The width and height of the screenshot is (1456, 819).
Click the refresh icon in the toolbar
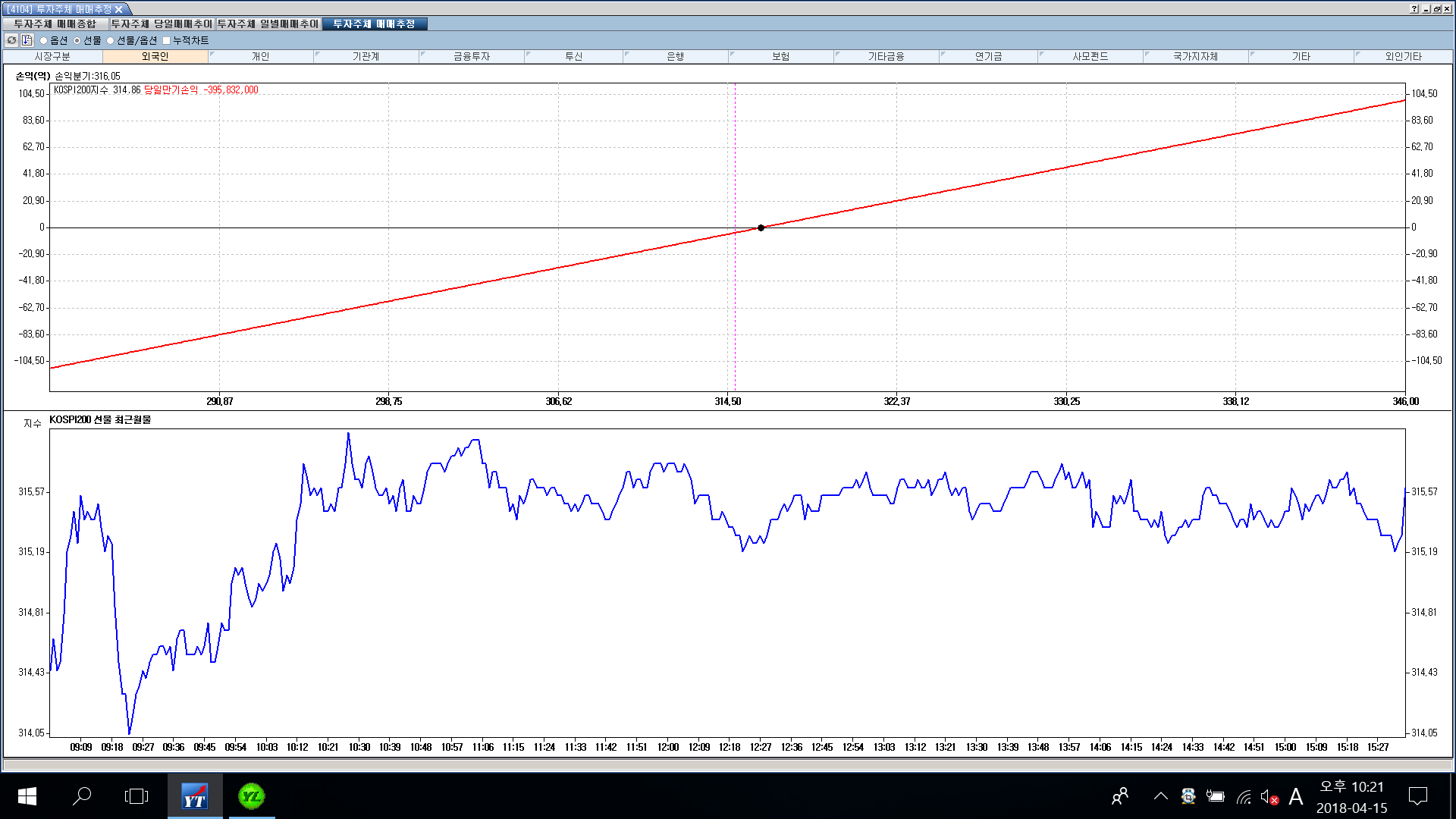pos(11,40)
